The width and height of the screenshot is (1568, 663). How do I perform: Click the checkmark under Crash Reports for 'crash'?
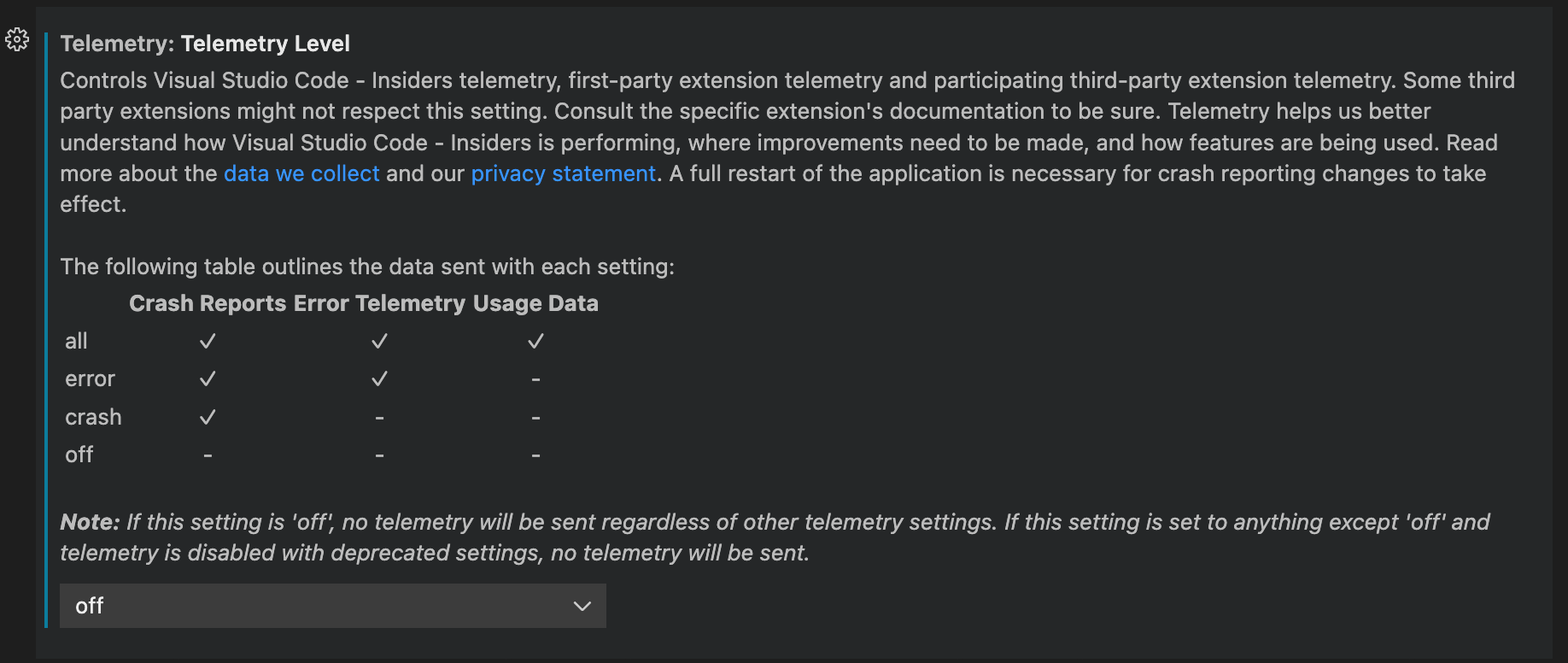coord(207,416)
